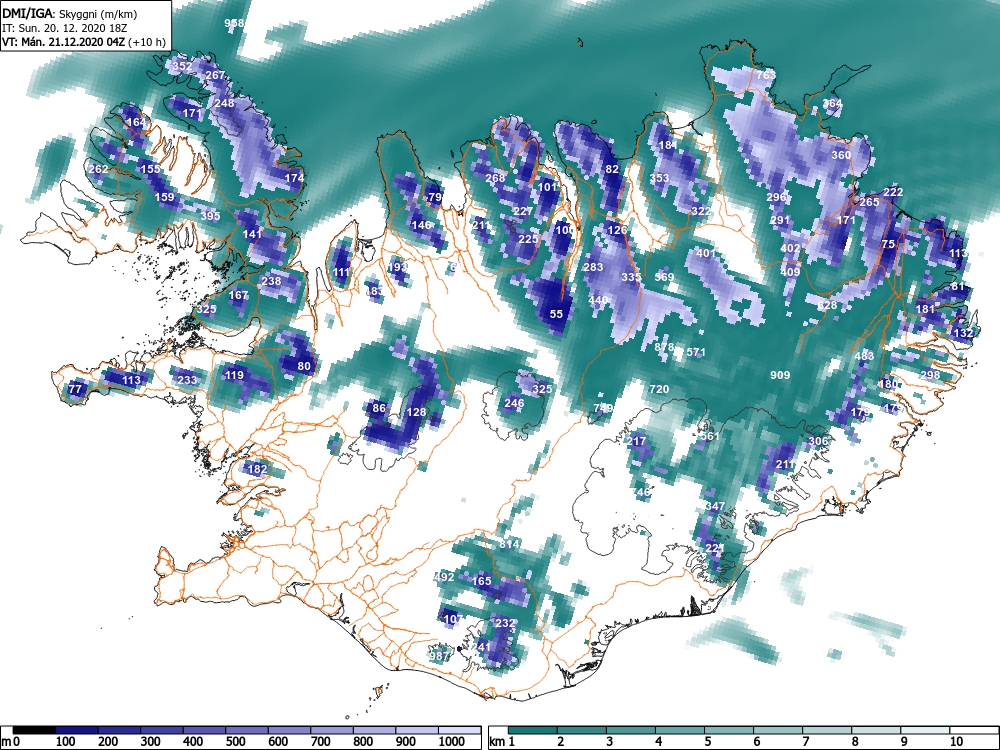Click the 360 visibility value
Screen dimensions: 1000x750
click(x=841, y=155)
